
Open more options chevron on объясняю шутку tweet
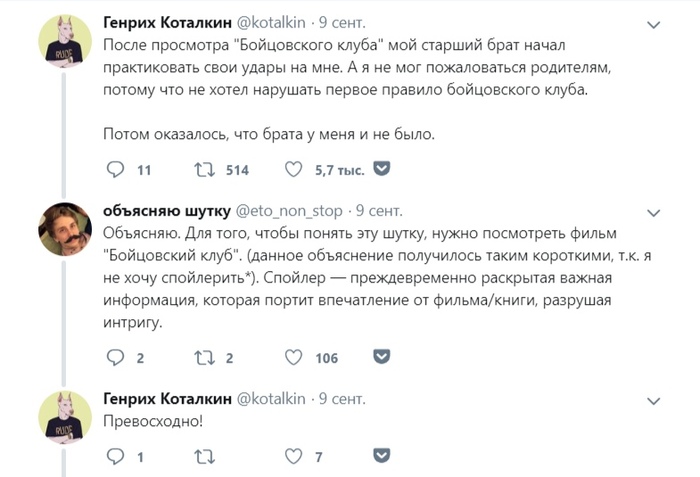[x=654, y=213]
